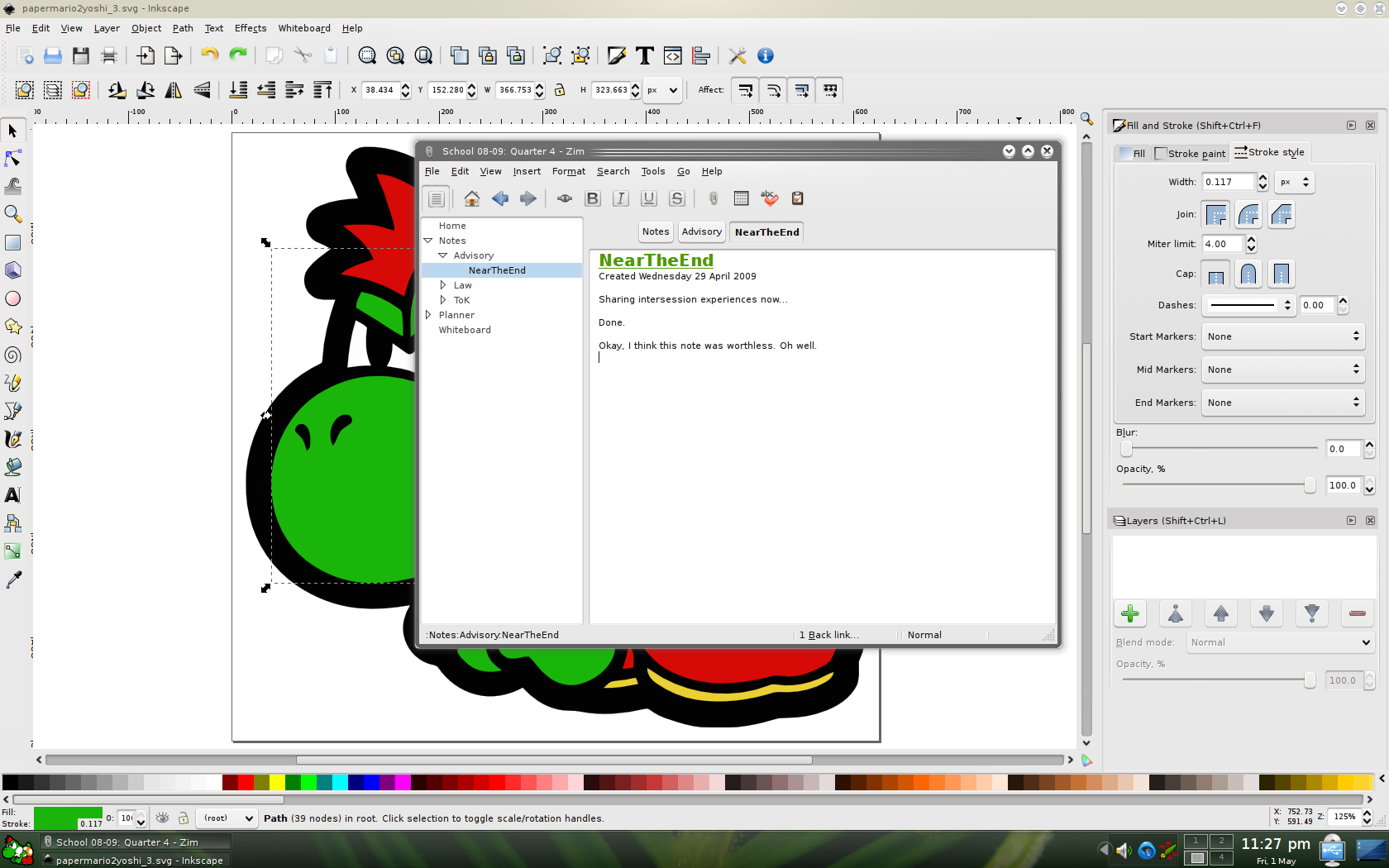Open the Start Markers dropdown
This screenshot has width=1389, height=868.
(1282, 336)
